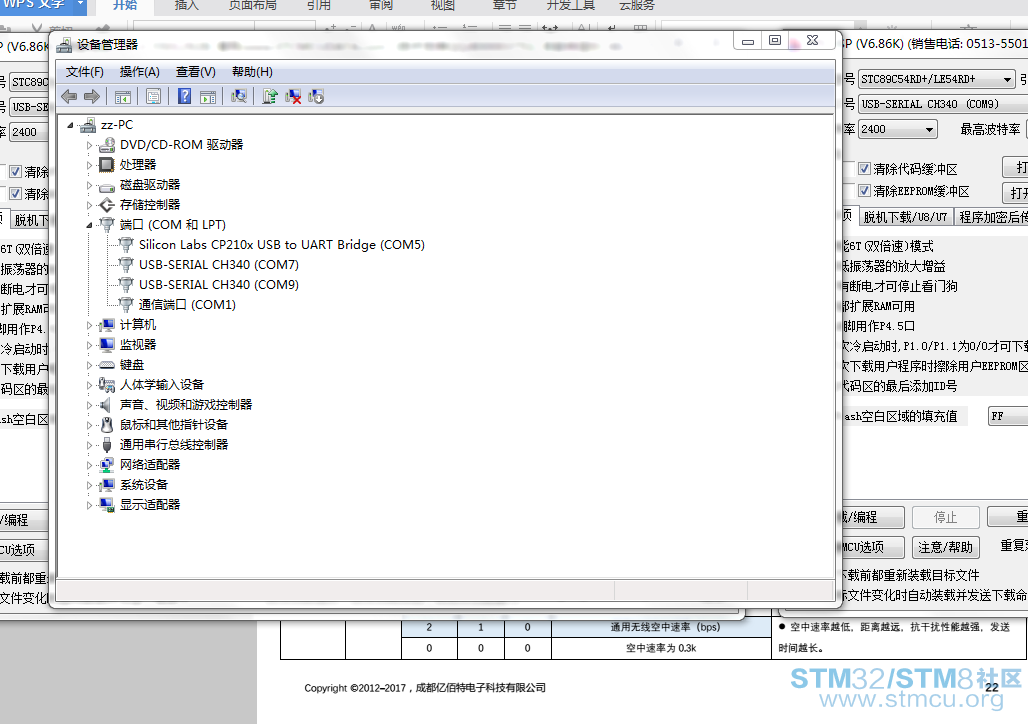Toggle the show/hide action pane icon
Screen dimensions: 1028x724
point(208,97)
